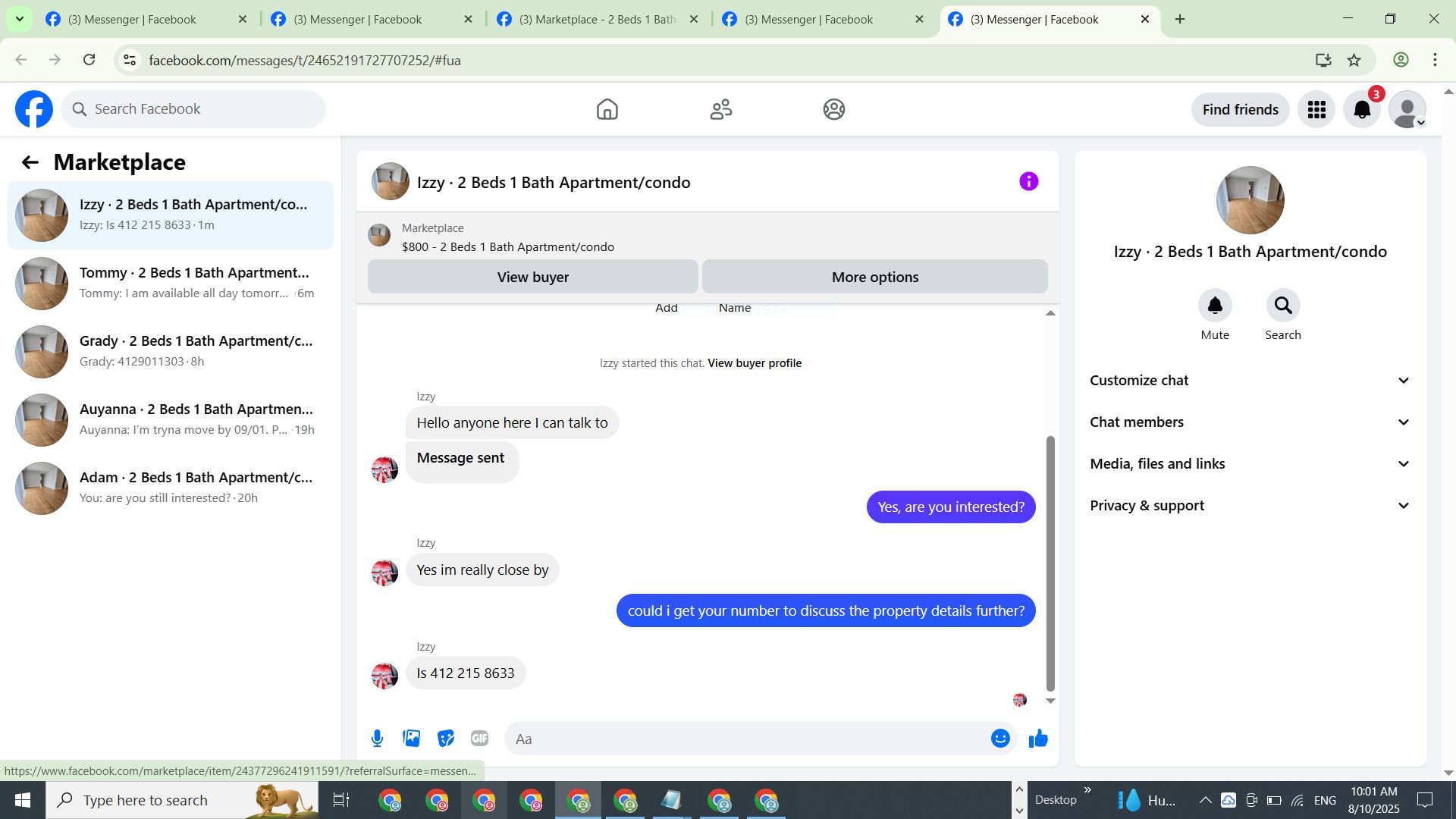The image size is (1456, 819).
Task: Open chat with Tommy
Action: [171, 284]
